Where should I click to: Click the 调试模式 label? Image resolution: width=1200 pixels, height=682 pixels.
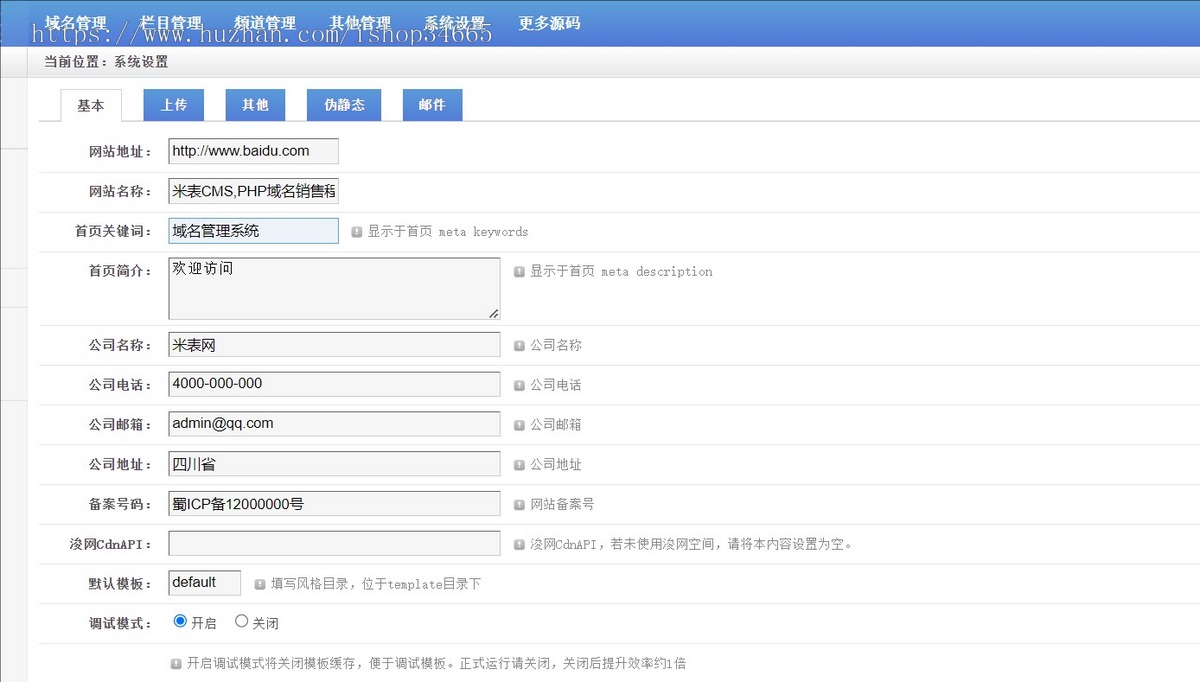click(x=120, y=623)
